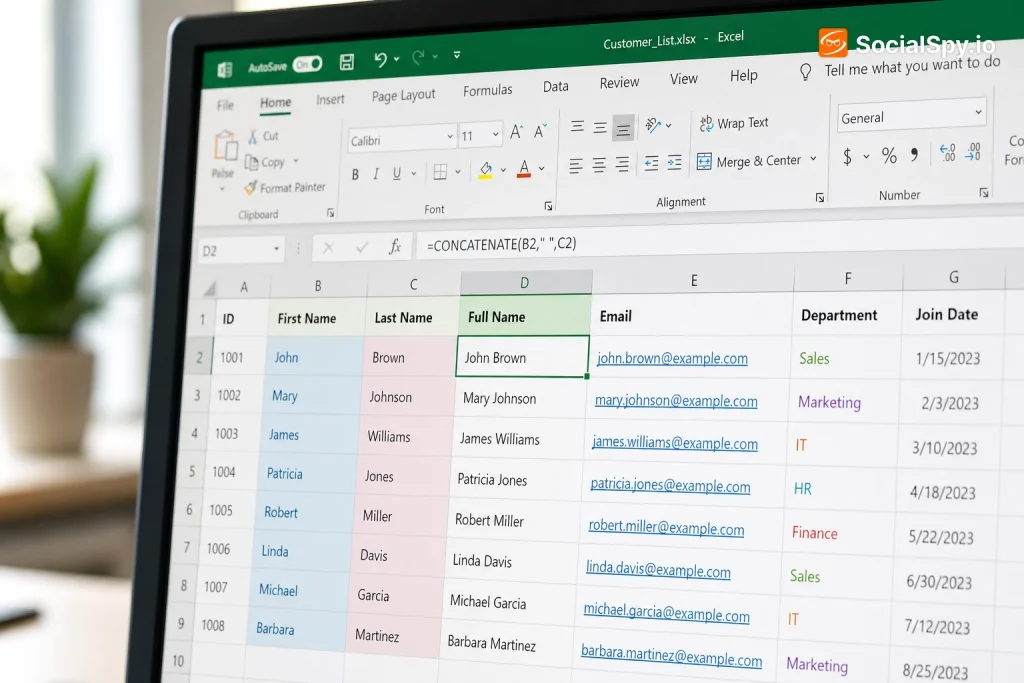1024x683 pixels.
Task: Open the Font dialog launcher
Action: pos(549,206)
